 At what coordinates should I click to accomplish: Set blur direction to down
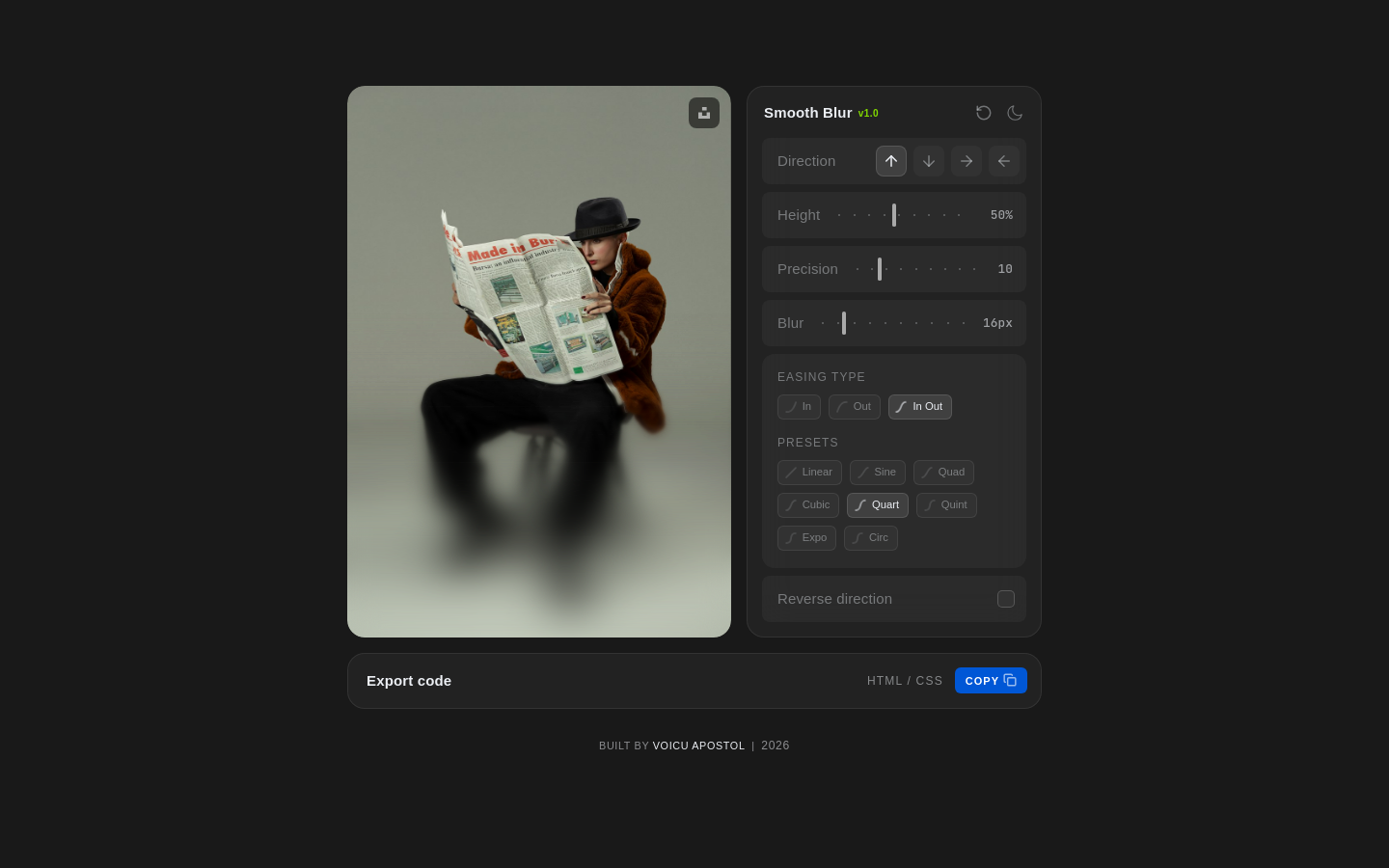click(929, 161)
